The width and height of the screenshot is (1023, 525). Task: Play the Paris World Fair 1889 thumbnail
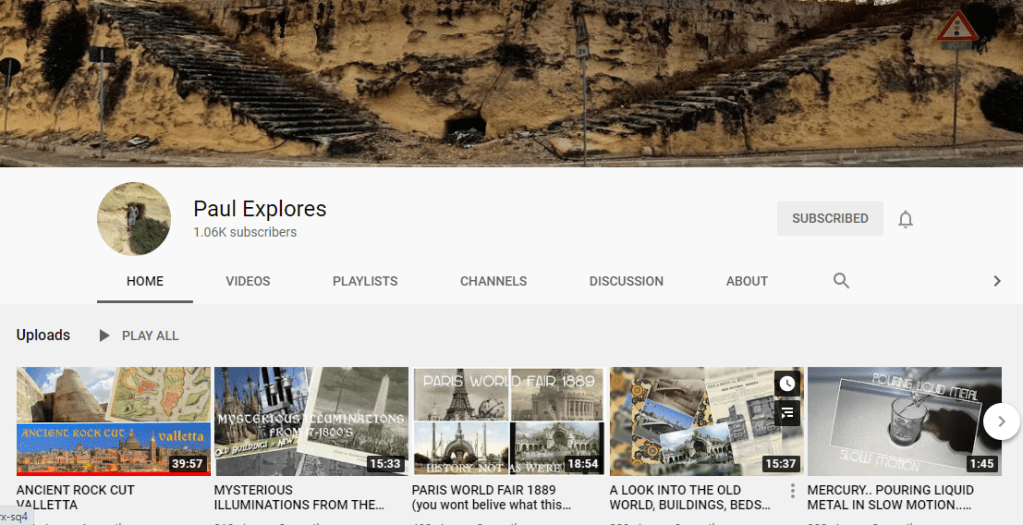[508, 421]
